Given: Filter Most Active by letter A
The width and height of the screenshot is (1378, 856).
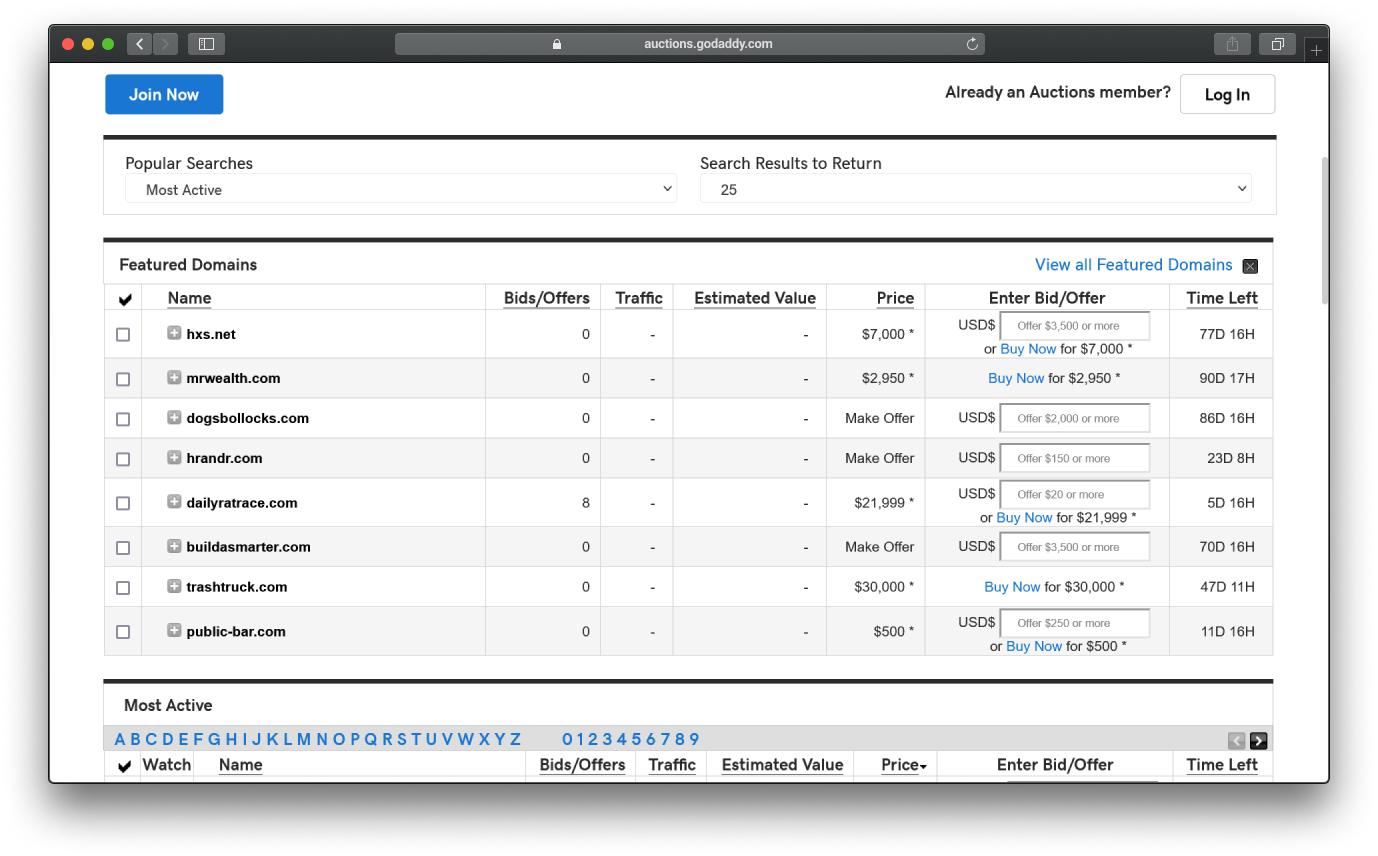Looking at the screenshot, I should pyautogui.click(x=120, y=740).
